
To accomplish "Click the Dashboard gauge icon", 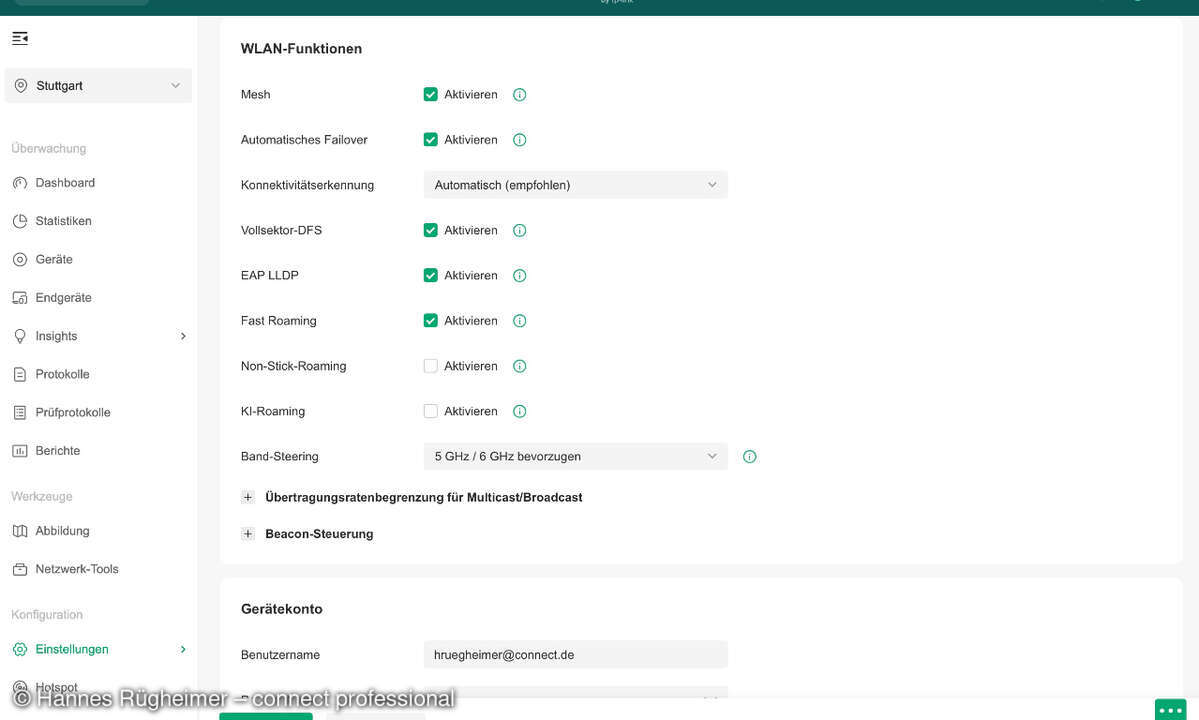I will pos(20,183).
